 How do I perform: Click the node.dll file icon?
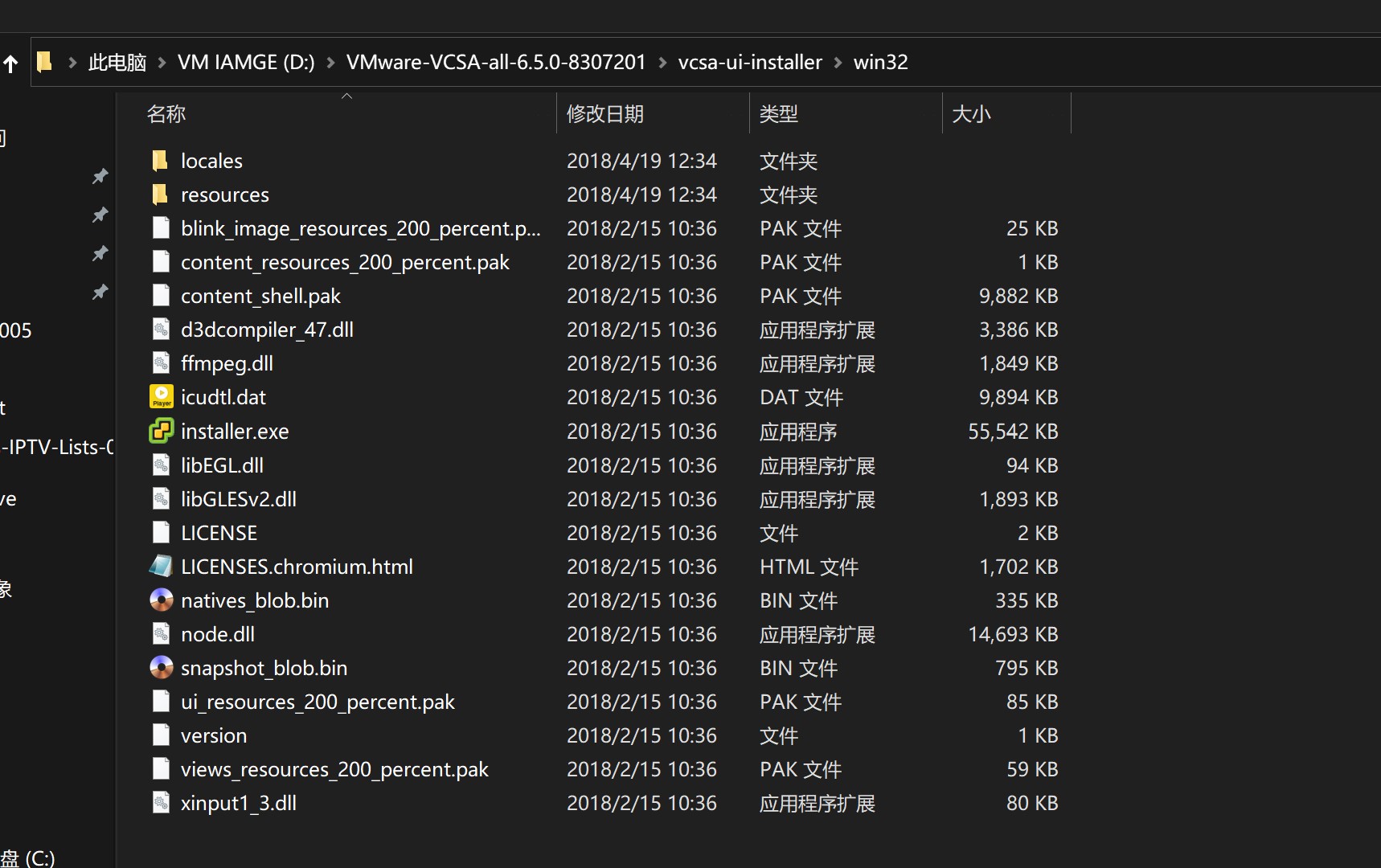tap(161, 634)
